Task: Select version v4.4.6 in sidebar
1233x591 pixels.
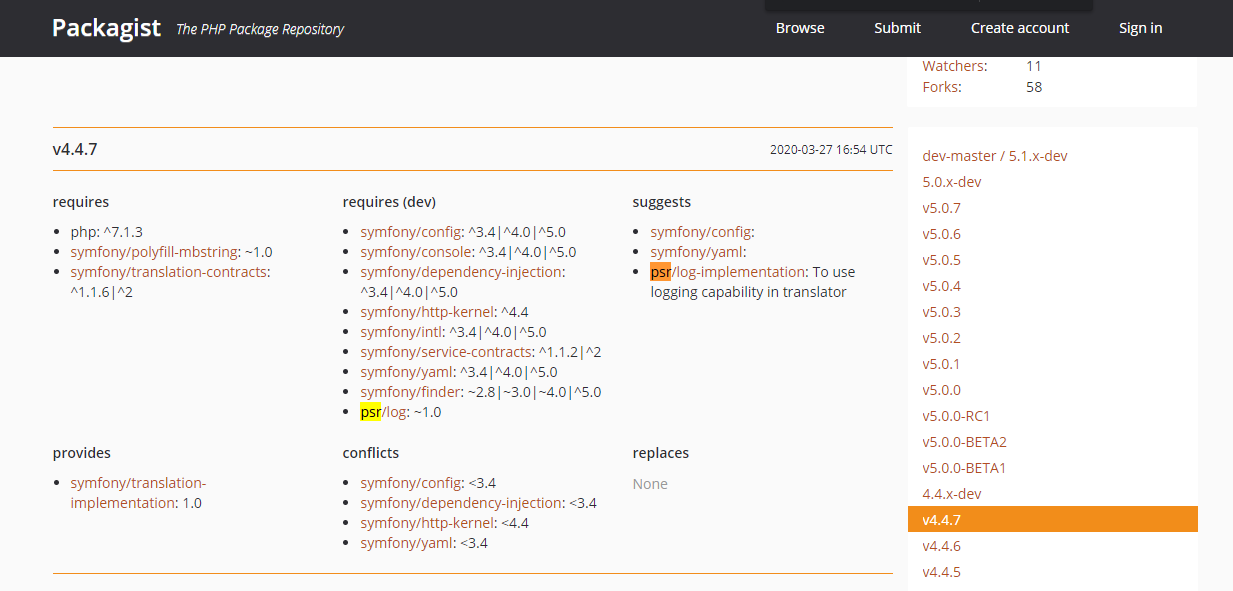Action: pos(941,545)
